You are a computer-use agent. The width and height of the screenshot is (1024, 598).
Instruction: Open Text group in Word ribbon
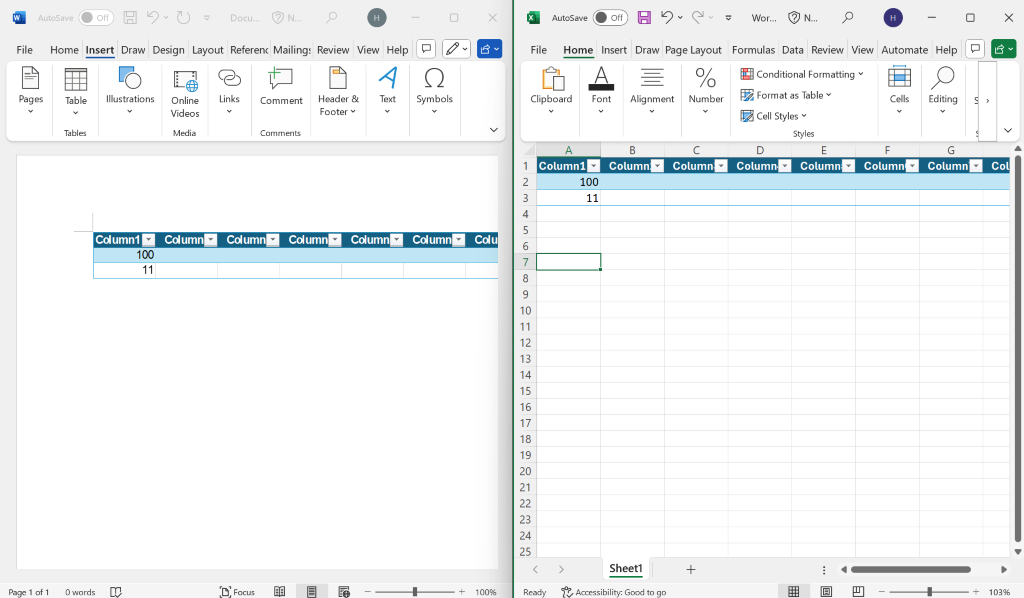pyautogui.click(x=388, y=91)
